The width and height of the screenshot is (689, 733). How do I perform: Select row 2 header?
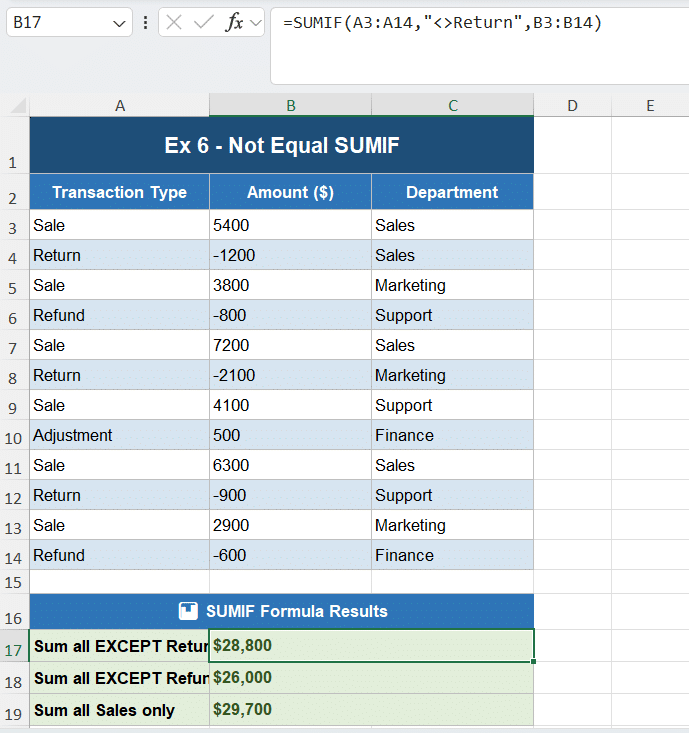(14, 192)
